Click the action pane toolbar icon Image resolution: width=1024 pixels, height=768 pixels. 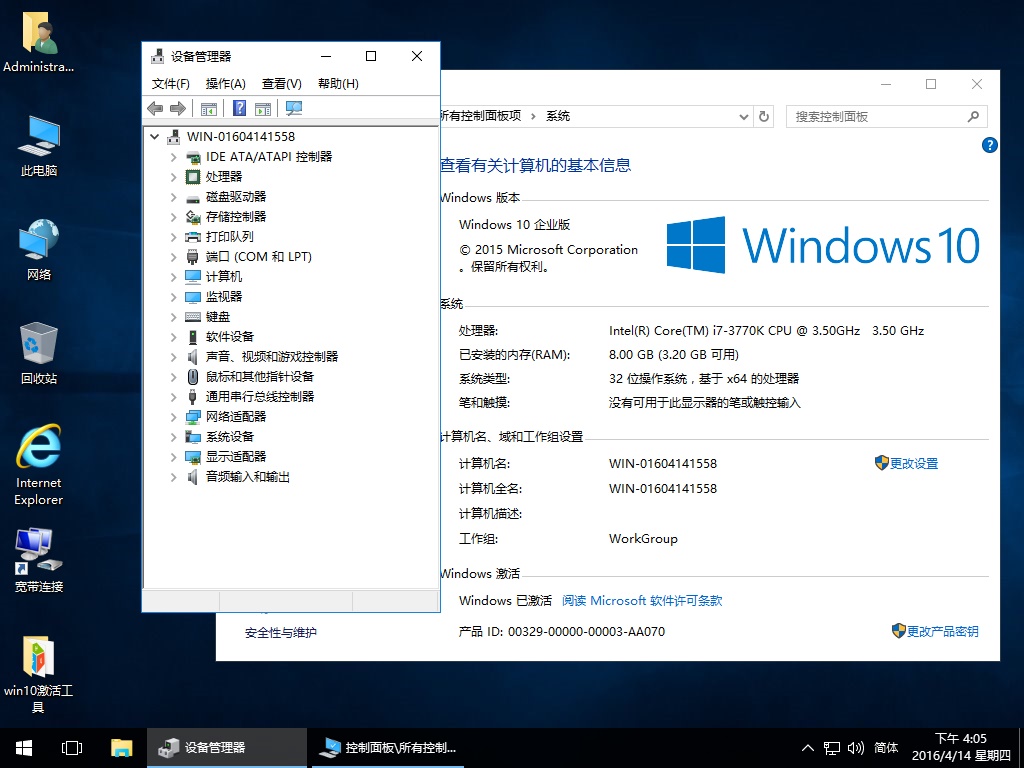pyautogui.click(x=263, y=108)
